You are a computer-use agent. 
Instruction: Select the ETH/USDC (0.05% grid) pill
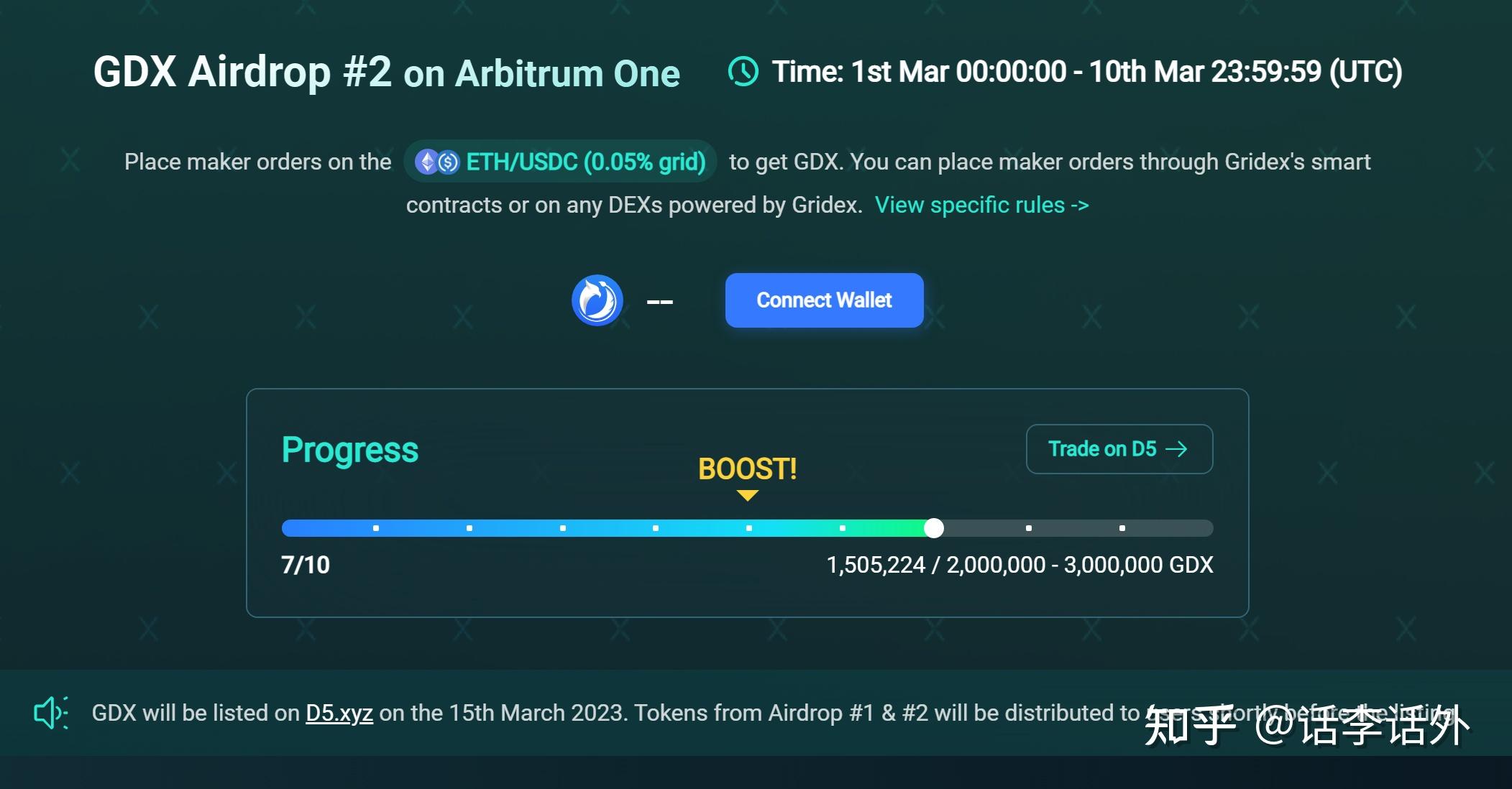(x=560, y=162)
